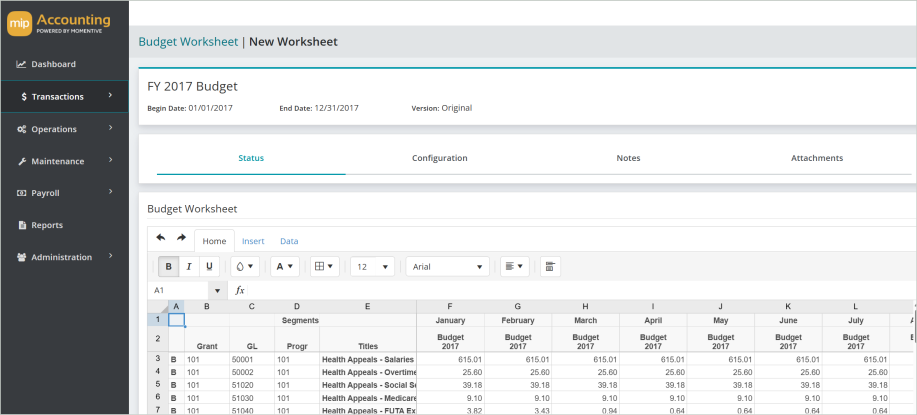Toggle underline formatting
Screen dimensions: 917x415
209,266
